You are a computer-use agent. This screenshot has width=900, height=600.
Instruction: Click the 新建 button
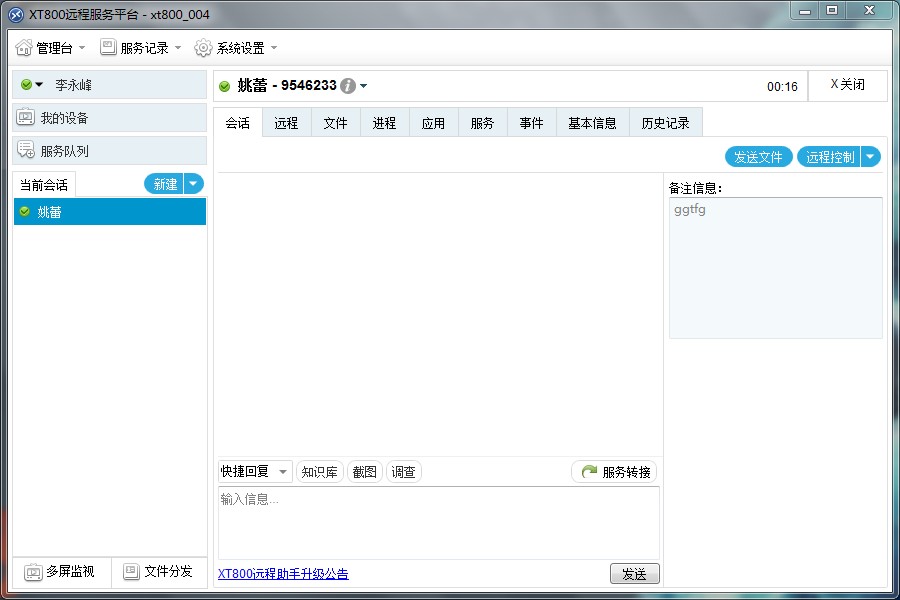click(x=164, y=184)
